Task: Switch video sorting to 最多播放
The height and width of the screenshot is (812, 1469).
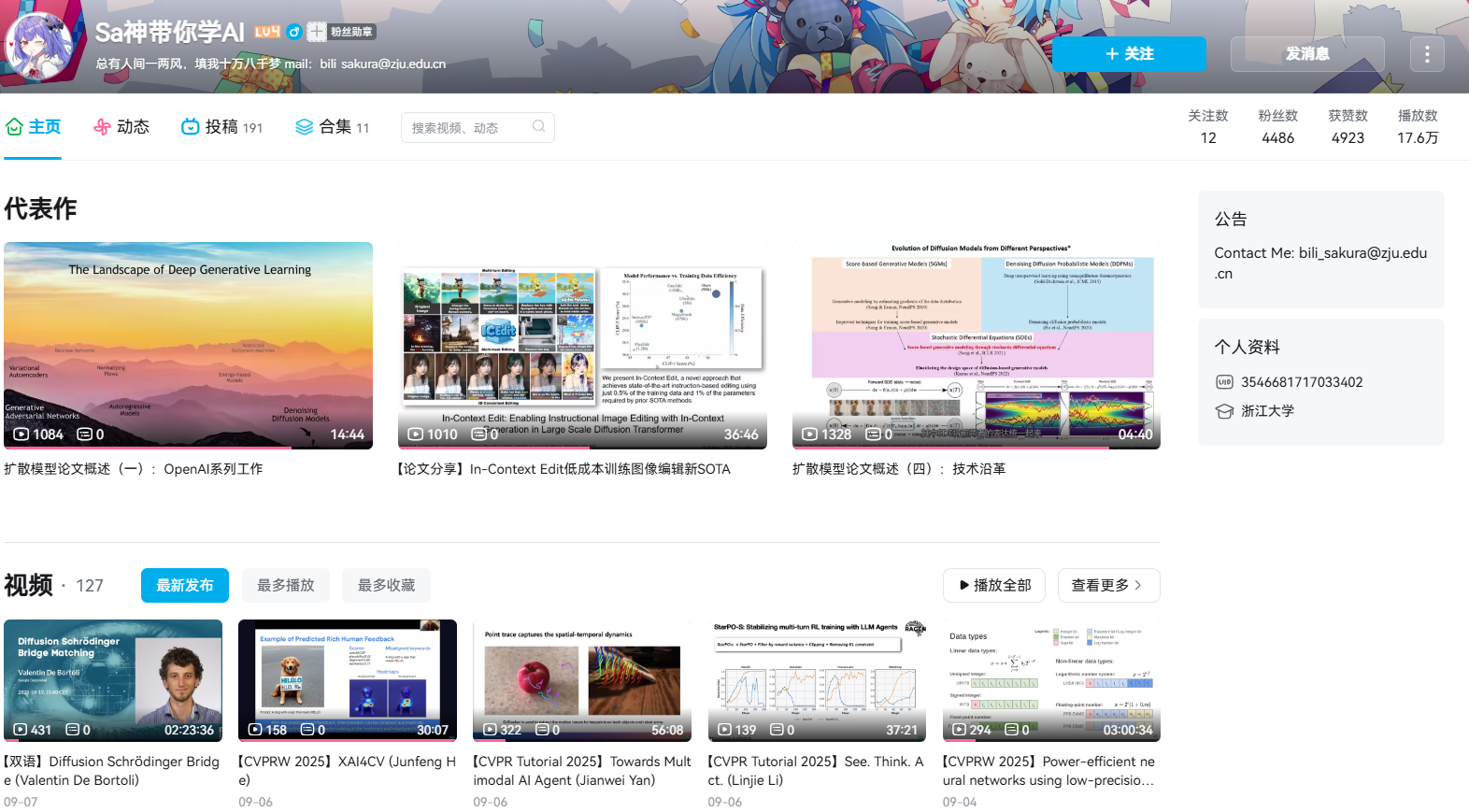Action: 286,586
